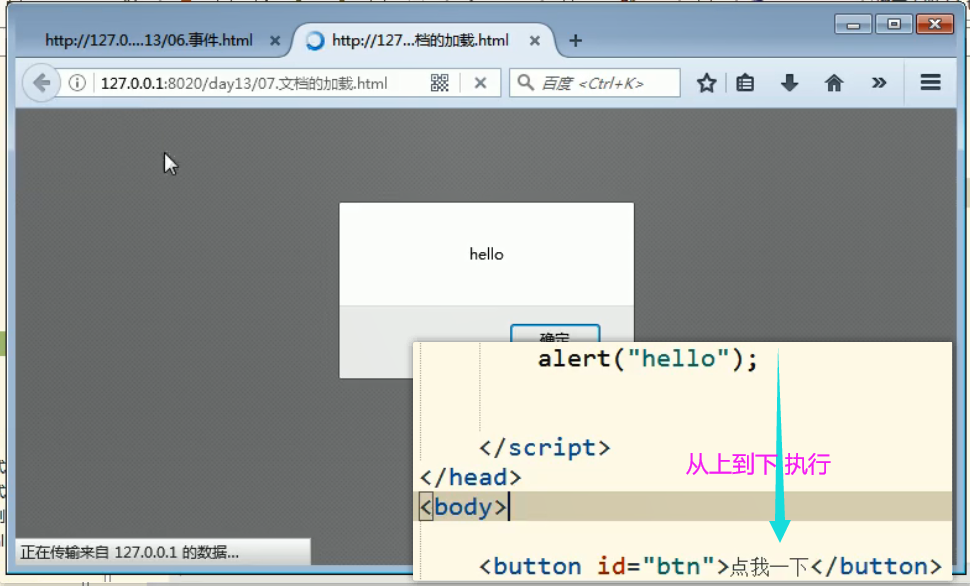Go to the home page icon
Image resolution: width=970 pixels, height=586 pixels.
click(834, 82)
